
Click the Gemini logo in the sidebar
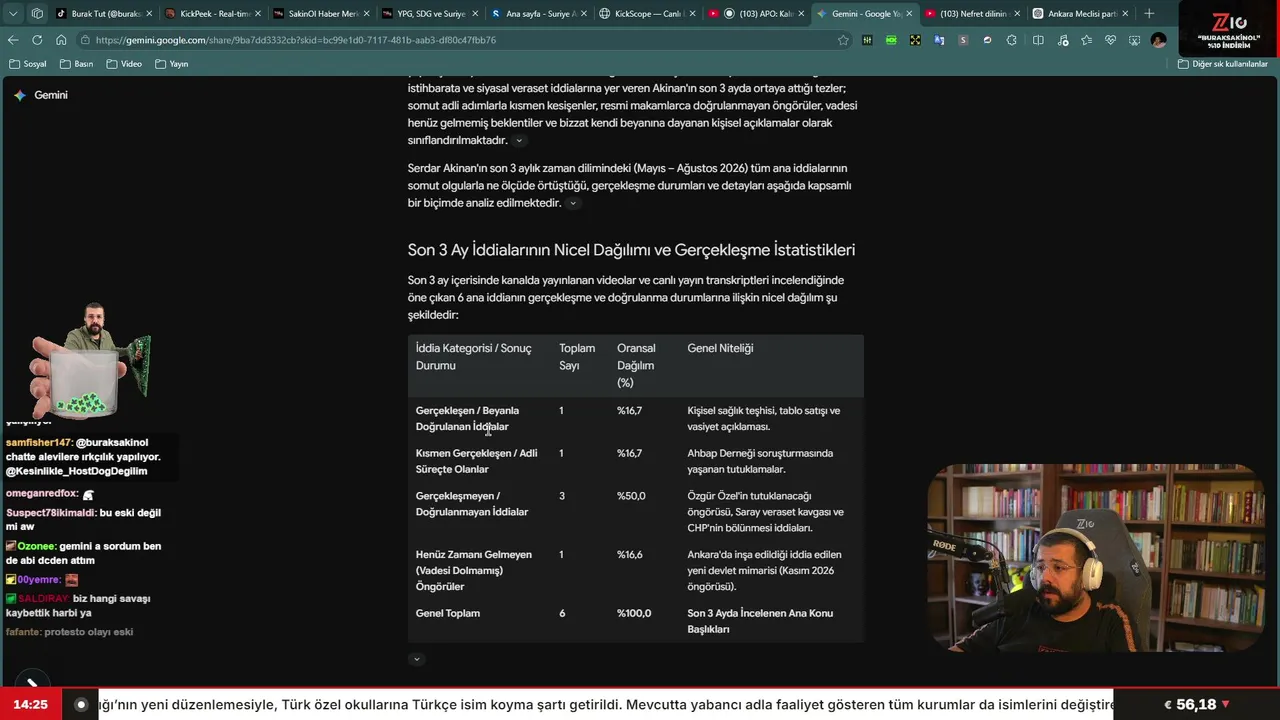click(20, 95)
